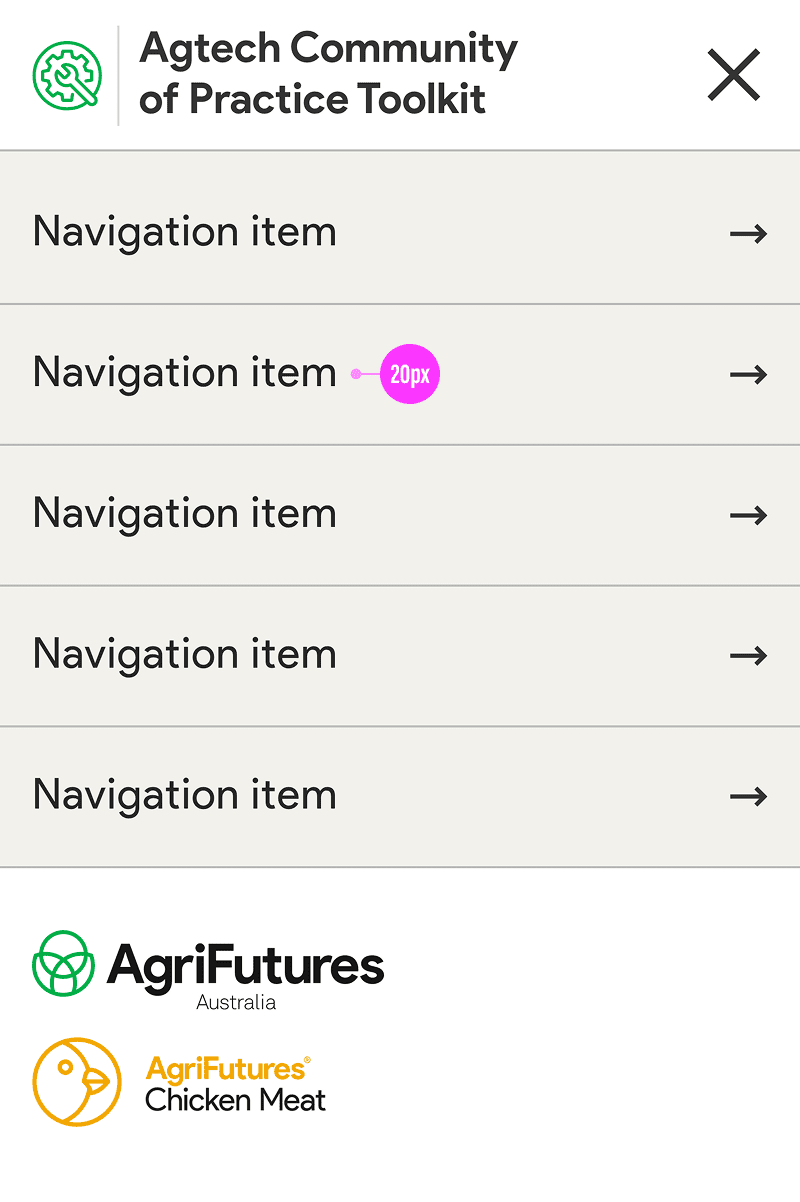800x1202 pixels.
Task: Open the fourth Navigation item label
Action: 185,655
